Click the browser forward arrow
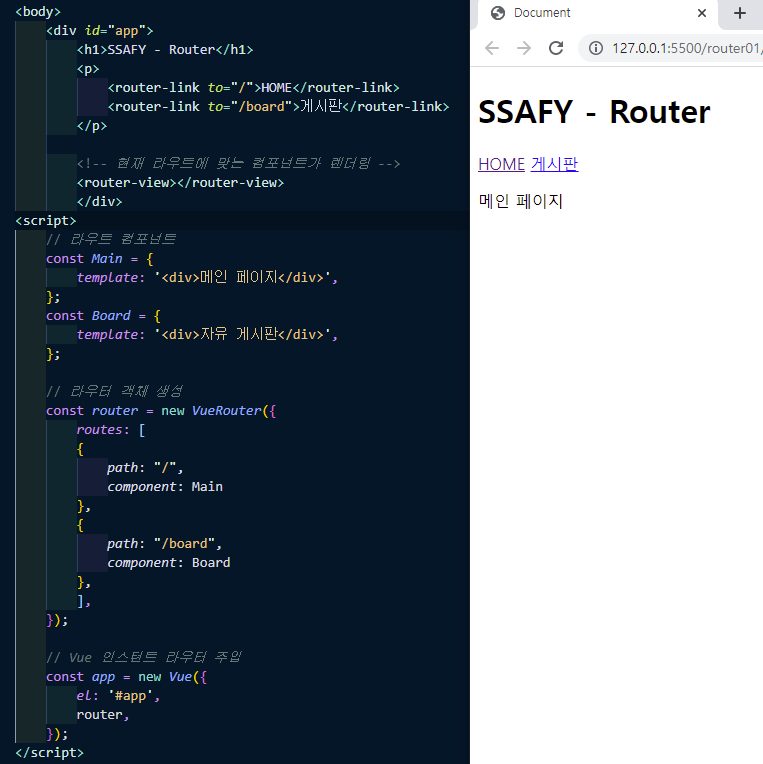Viewport: 763px width, 764px height. [524, 48]
